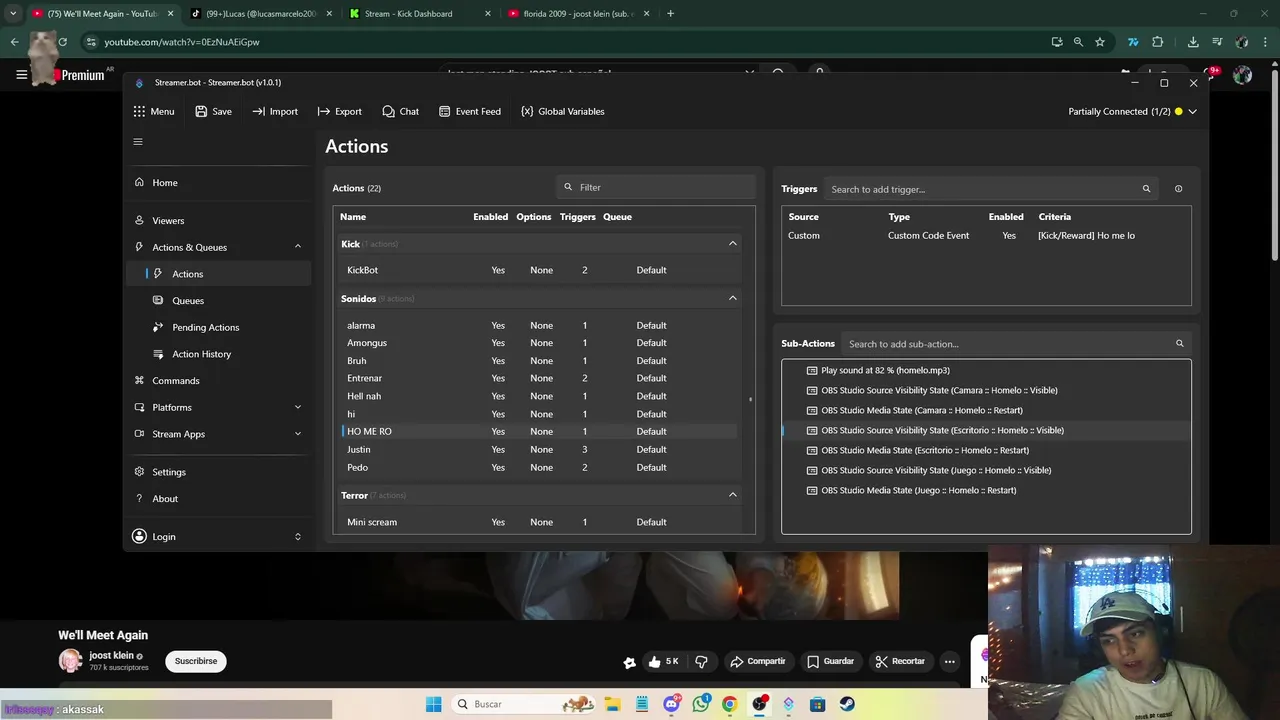The image size is (1280, 720).
Task: Open the Chat panel from the toolbar
Action: coord(401,111)
